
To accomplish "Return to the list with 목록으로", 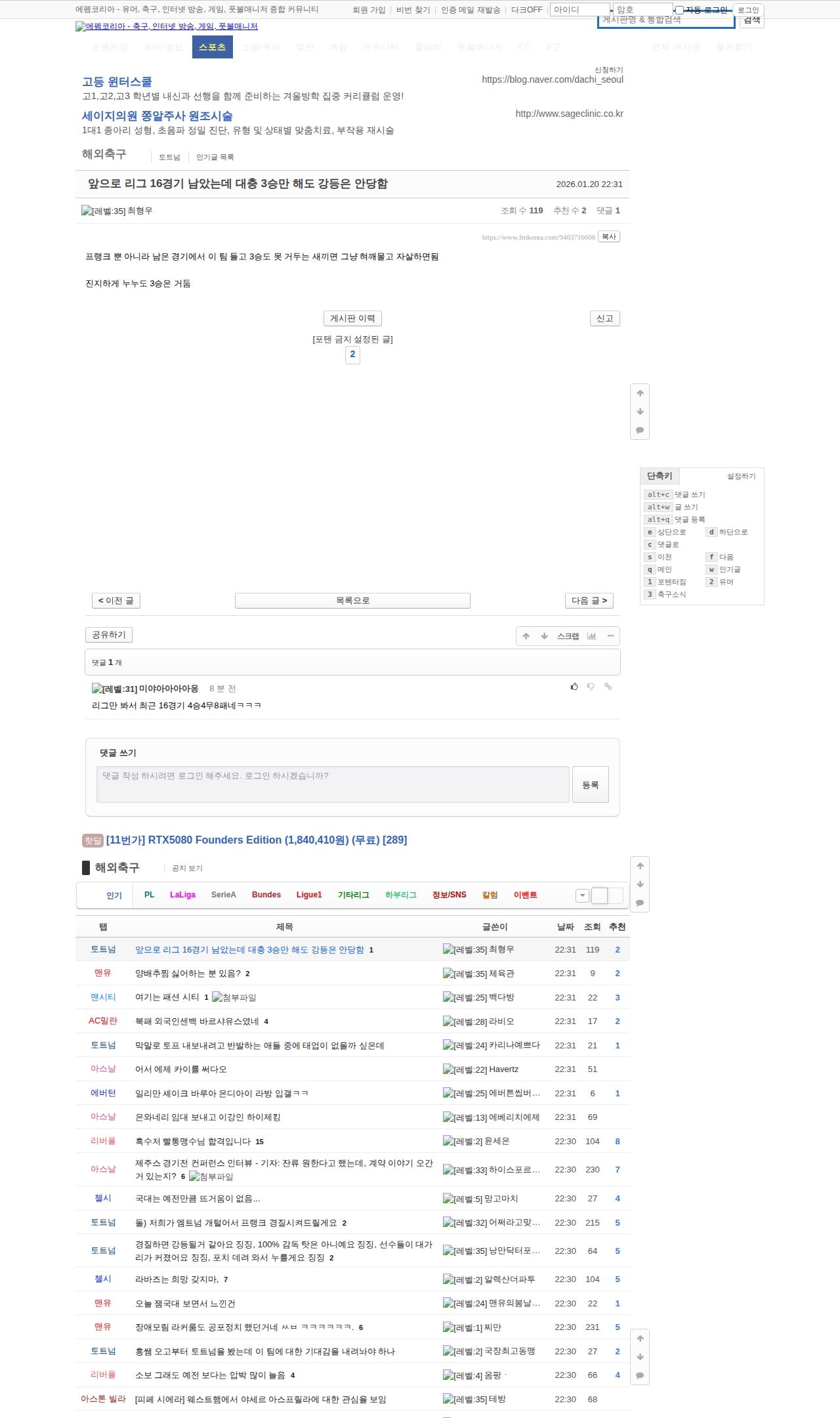I will point(352,601).
